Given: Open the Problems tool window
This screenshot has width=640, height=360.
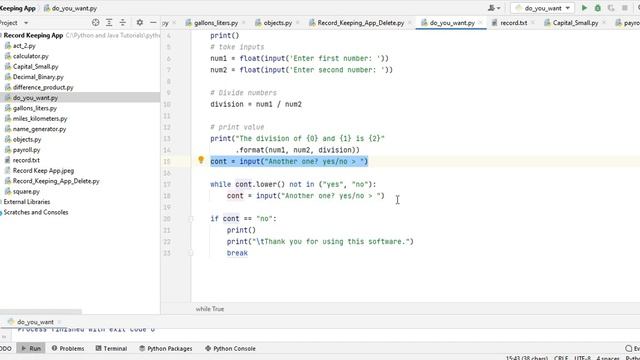Looking at the screenshot, I should 68,348.
